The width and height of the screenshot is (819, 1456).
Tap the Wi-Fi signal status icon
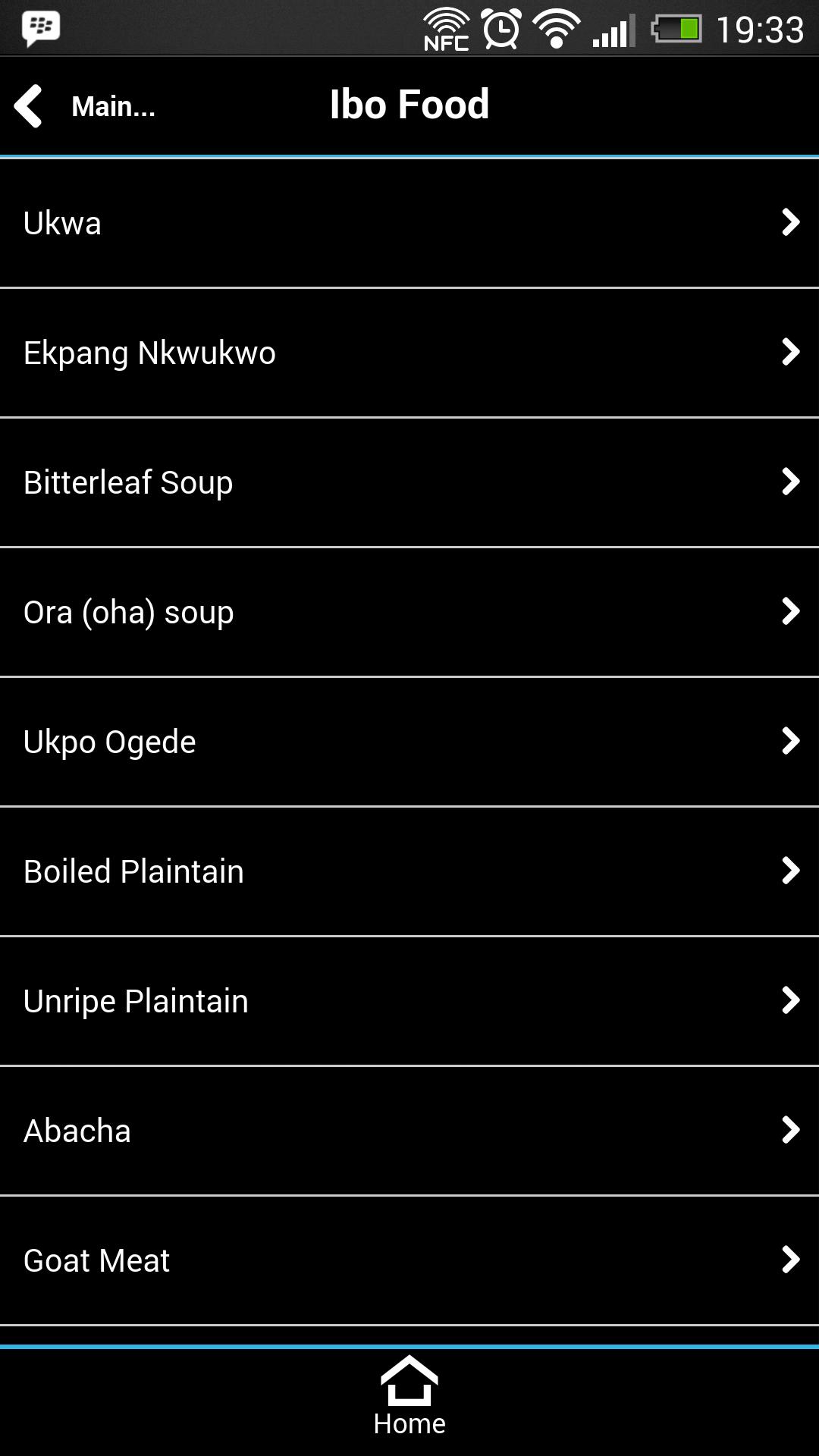[557, 29]
